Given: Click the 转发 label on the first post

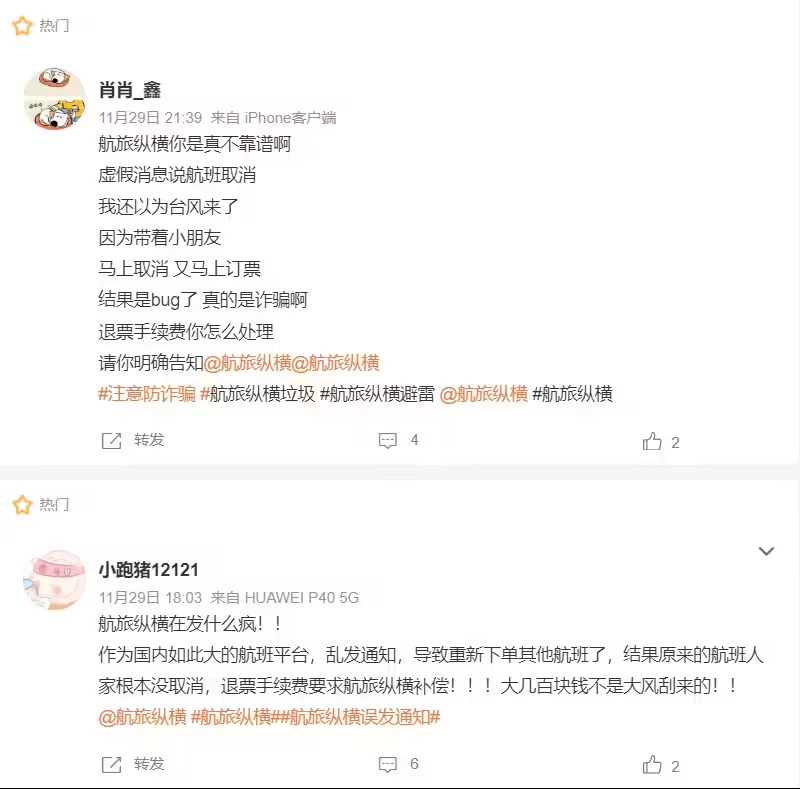Looking at the screenshot, I should tap(149, 440).
